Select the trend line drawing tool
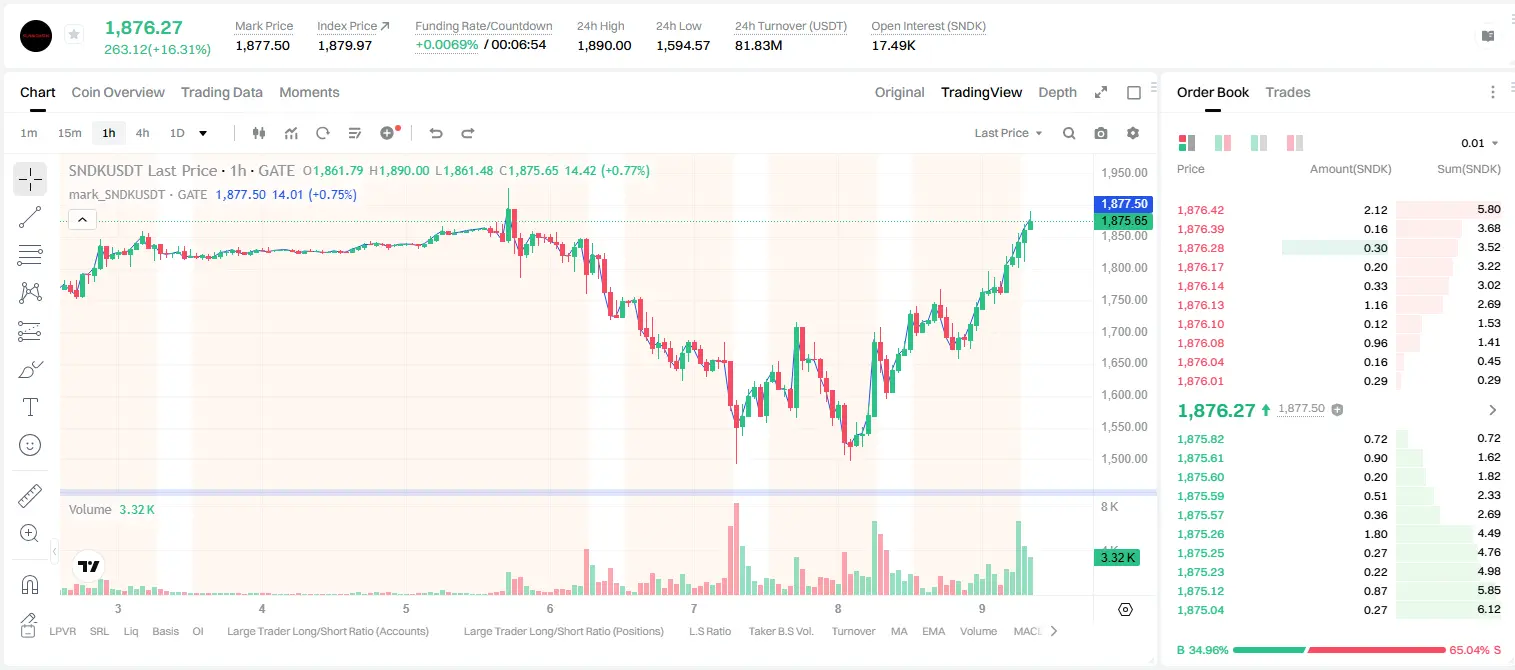Image resolution: width=1515 pixels, height=670 pixels. [30, 217]
